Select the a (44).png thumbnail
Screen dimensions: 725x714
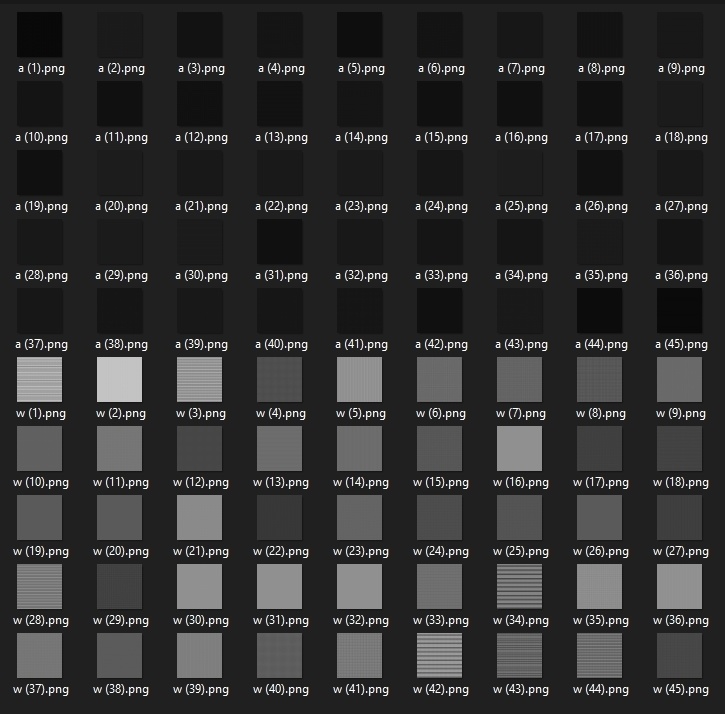(599, 310)
